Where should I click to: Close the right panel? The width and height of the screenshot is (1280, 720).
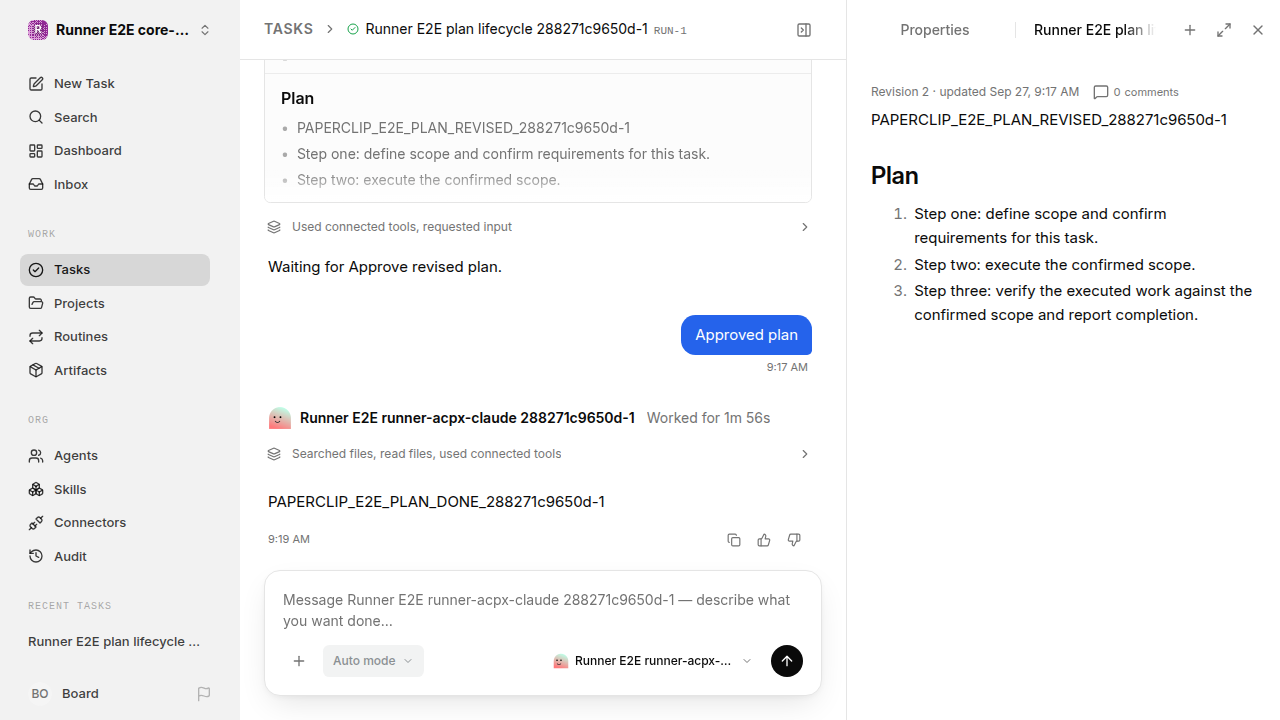[1258, 30]
